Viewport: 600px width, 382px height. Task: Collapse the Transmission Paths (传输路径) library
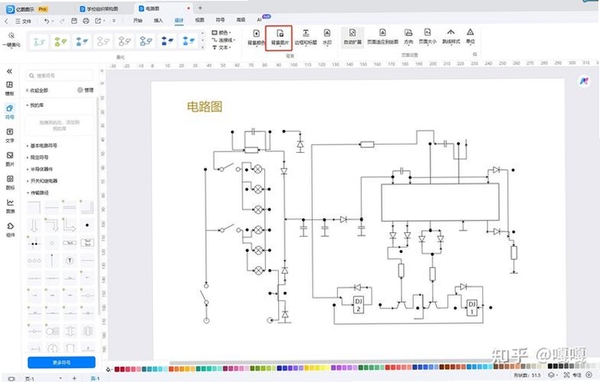38,193
